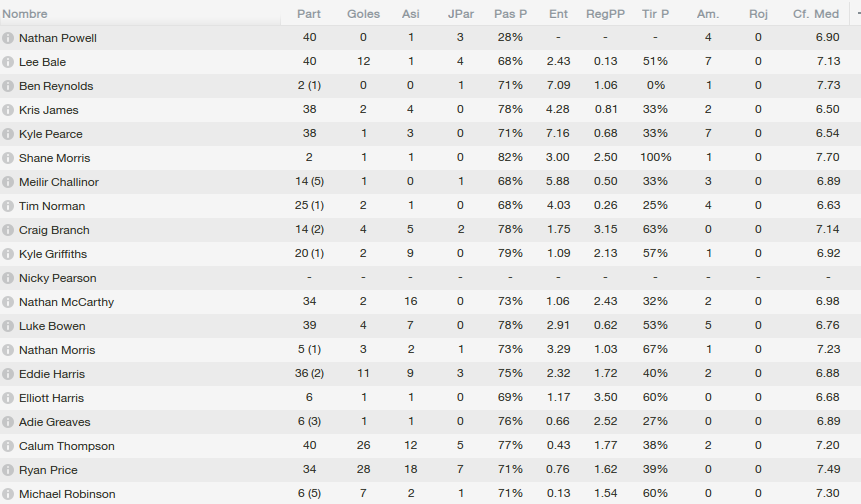Click info icon next to Craig Branch
The image size is (861, 504).
pyautogui.click(x=8, y=230)
